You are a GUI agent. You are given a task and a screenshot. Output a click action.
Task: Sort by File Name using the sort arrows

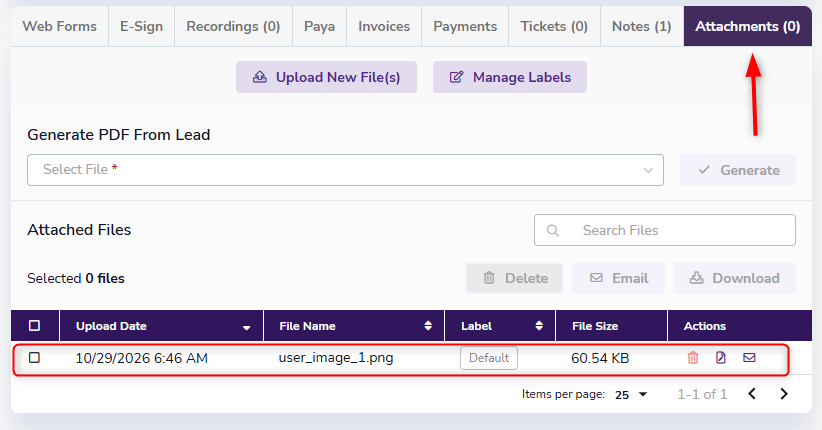tap(428, 326)
